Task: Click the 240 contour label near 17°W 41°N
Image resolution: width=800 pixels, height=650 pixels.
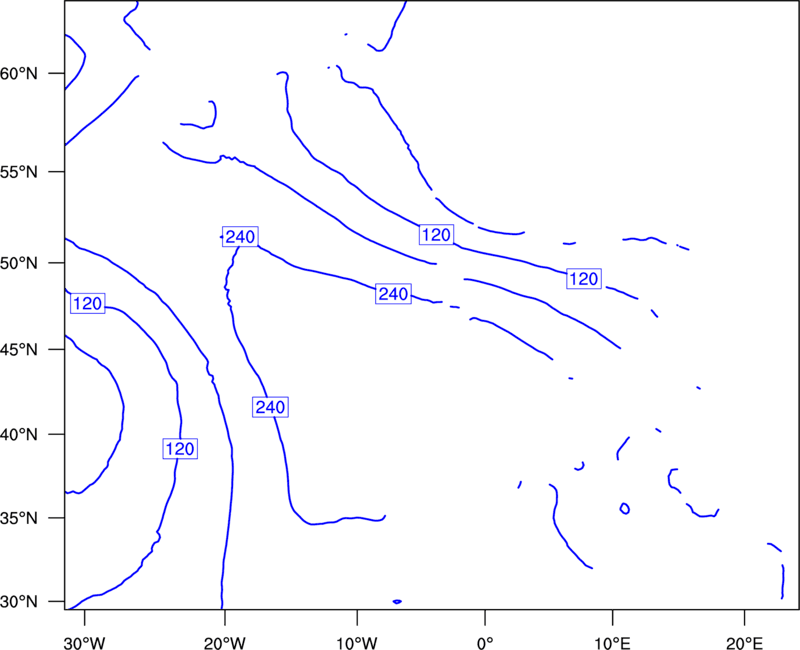Action: (270, 407)
